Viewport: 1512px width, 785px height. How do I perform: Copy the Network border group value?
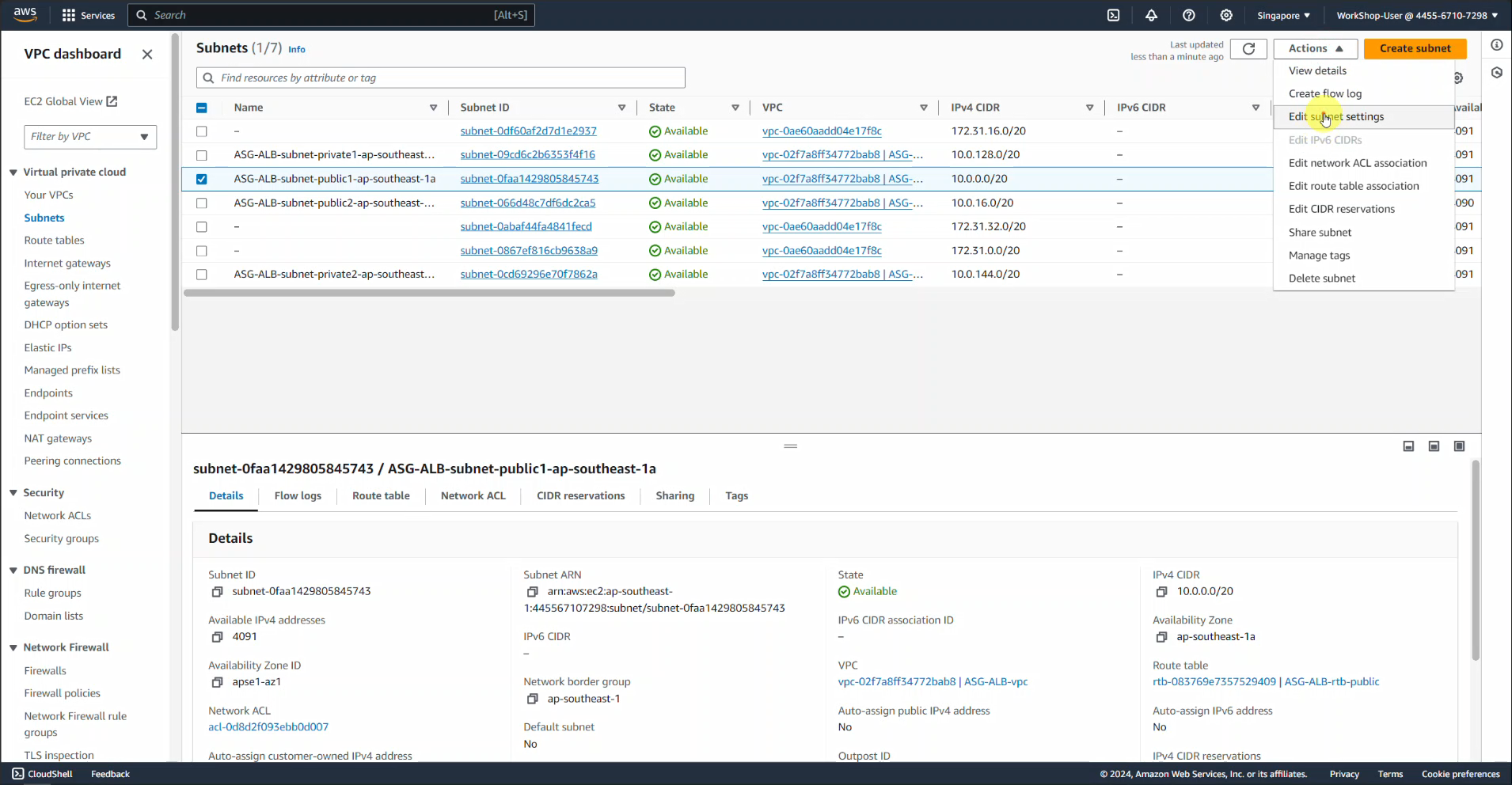pos(532,699)
